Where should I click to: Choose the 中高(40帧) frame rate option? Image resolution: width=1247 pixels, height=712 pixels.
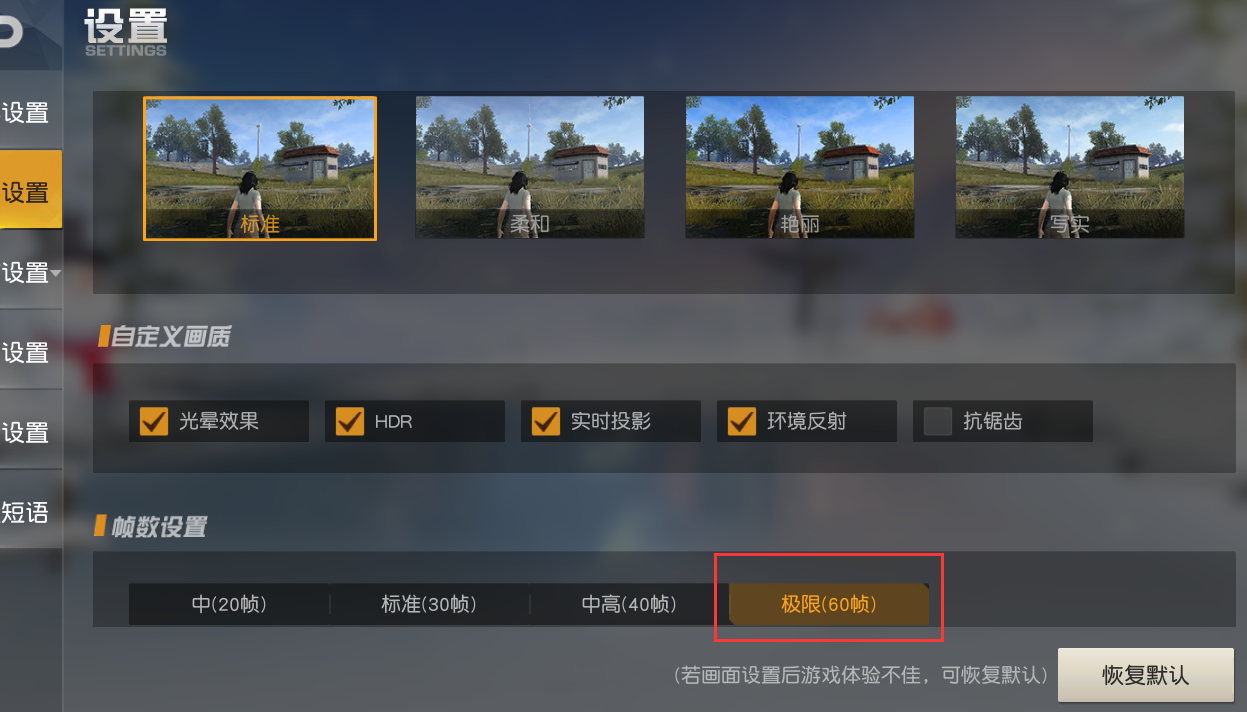629,604
